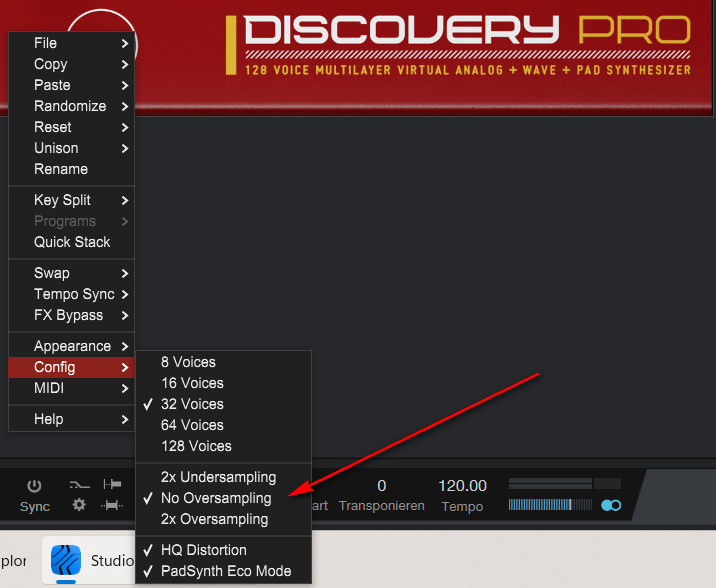Select 8 Voices polyphony option
Viewport: 716px width, 588px height.
coord(224,362)
